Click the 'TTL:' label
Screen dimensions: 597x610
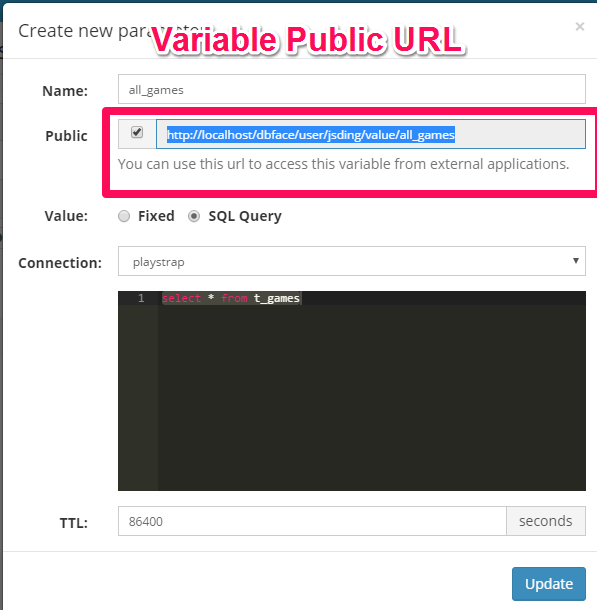(74, 523)
